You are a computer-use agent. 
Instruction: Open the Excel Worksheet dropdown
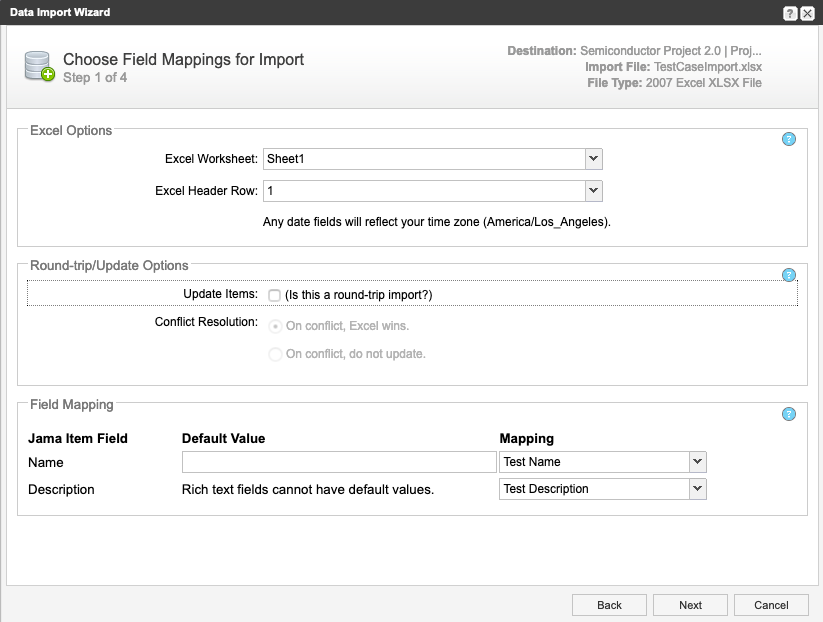[x=593, y=159]
